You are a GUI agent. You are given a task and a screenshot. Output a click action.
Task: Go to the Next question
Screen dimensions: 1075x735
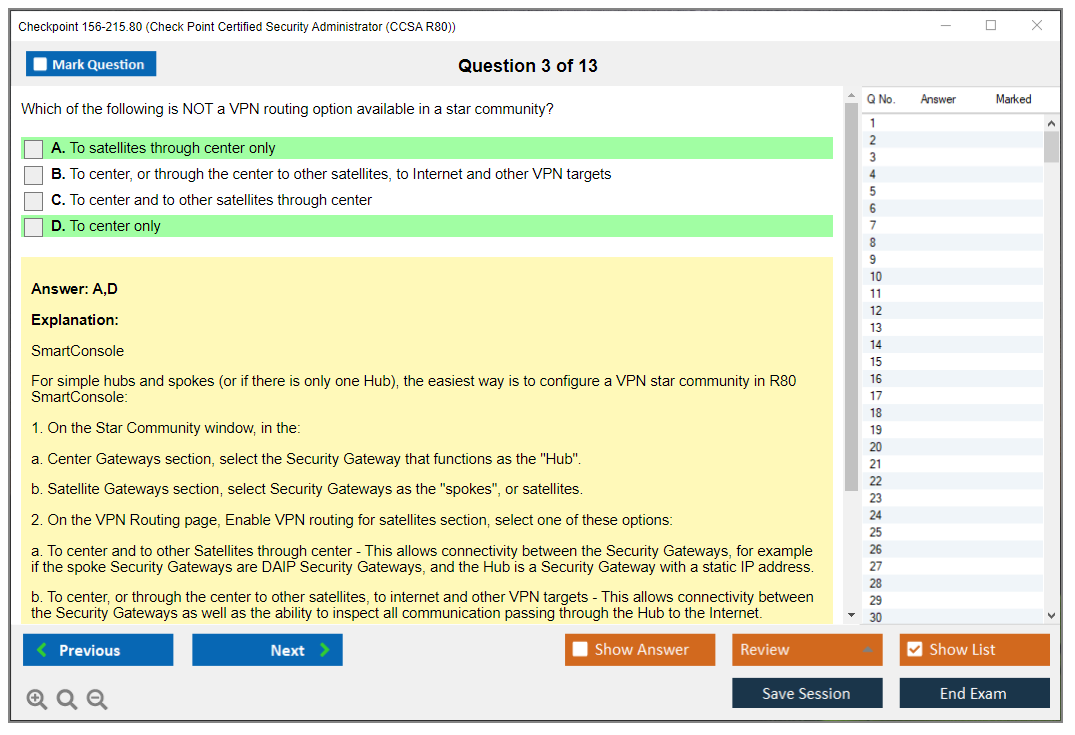(x=267, y=650)
